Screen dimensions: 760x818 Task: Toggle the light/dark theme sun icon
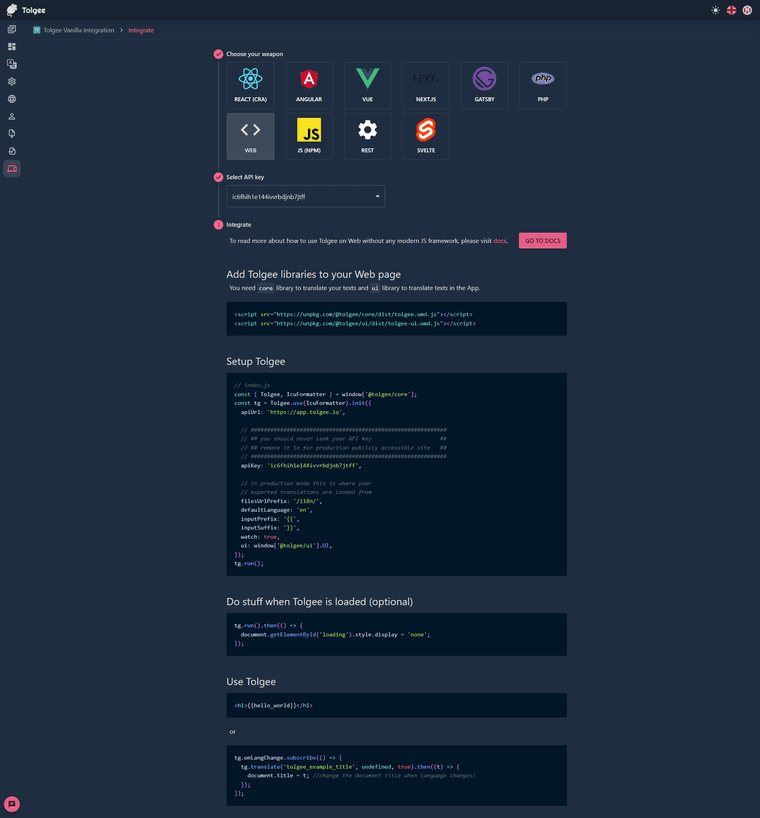715,10
